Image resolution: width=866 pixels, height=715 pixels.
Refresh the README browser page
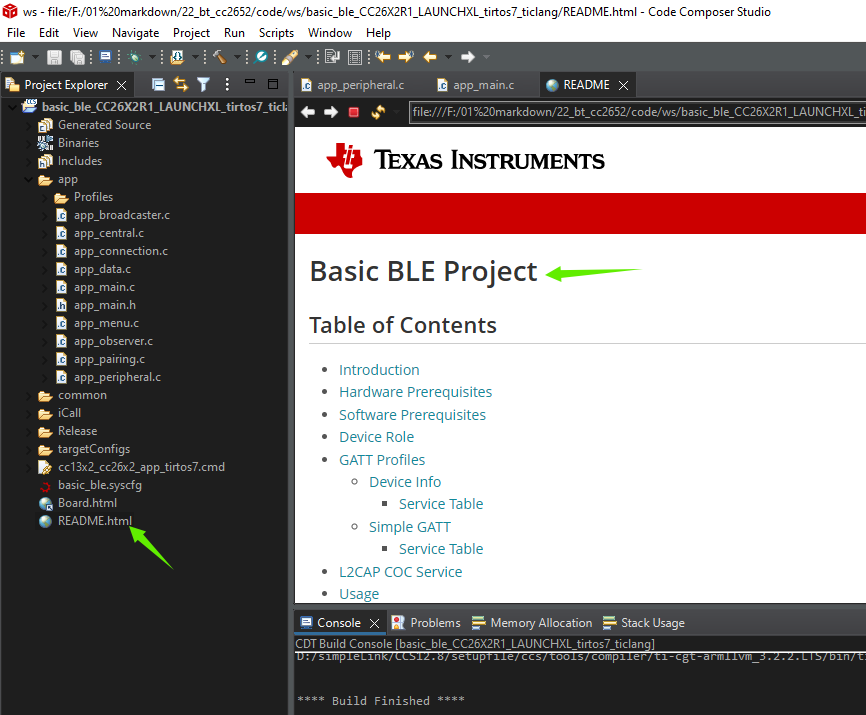coord(378,113)
